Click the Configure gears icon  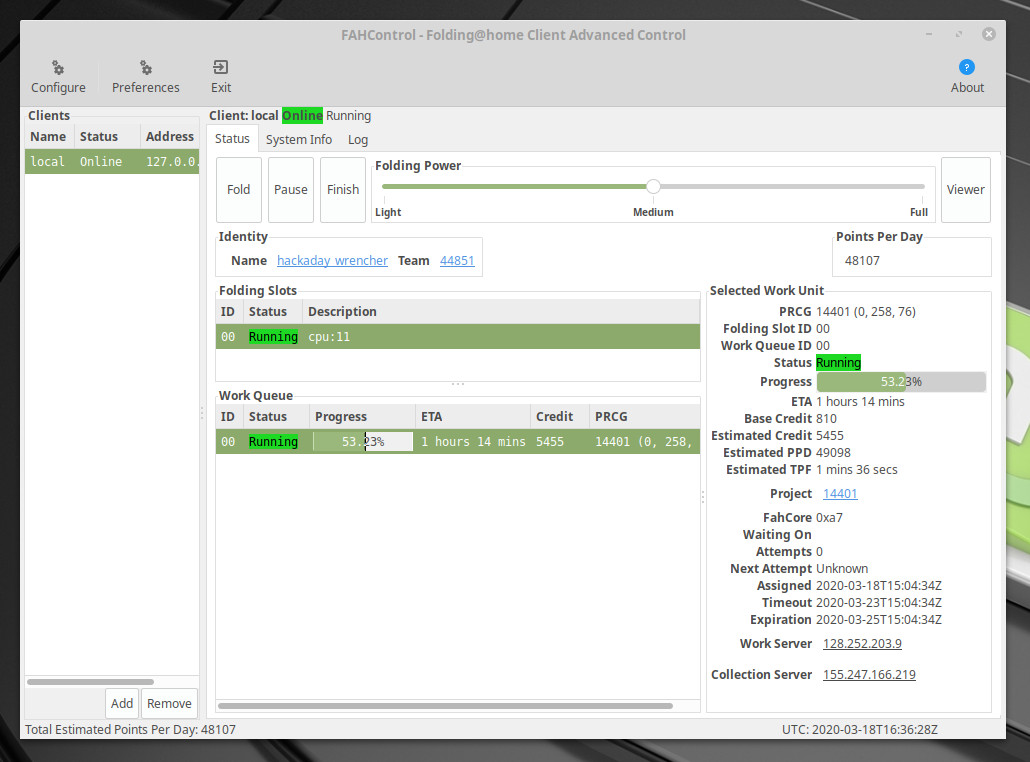pyautogui.click(x=58, y=68)
